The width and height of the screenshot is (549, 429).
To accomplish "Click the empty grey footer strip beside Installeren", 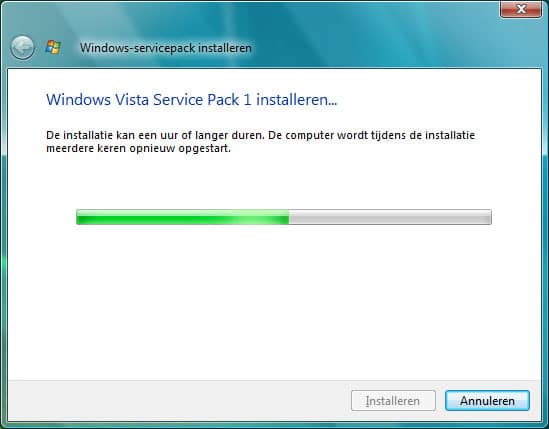I will (179, 401).
